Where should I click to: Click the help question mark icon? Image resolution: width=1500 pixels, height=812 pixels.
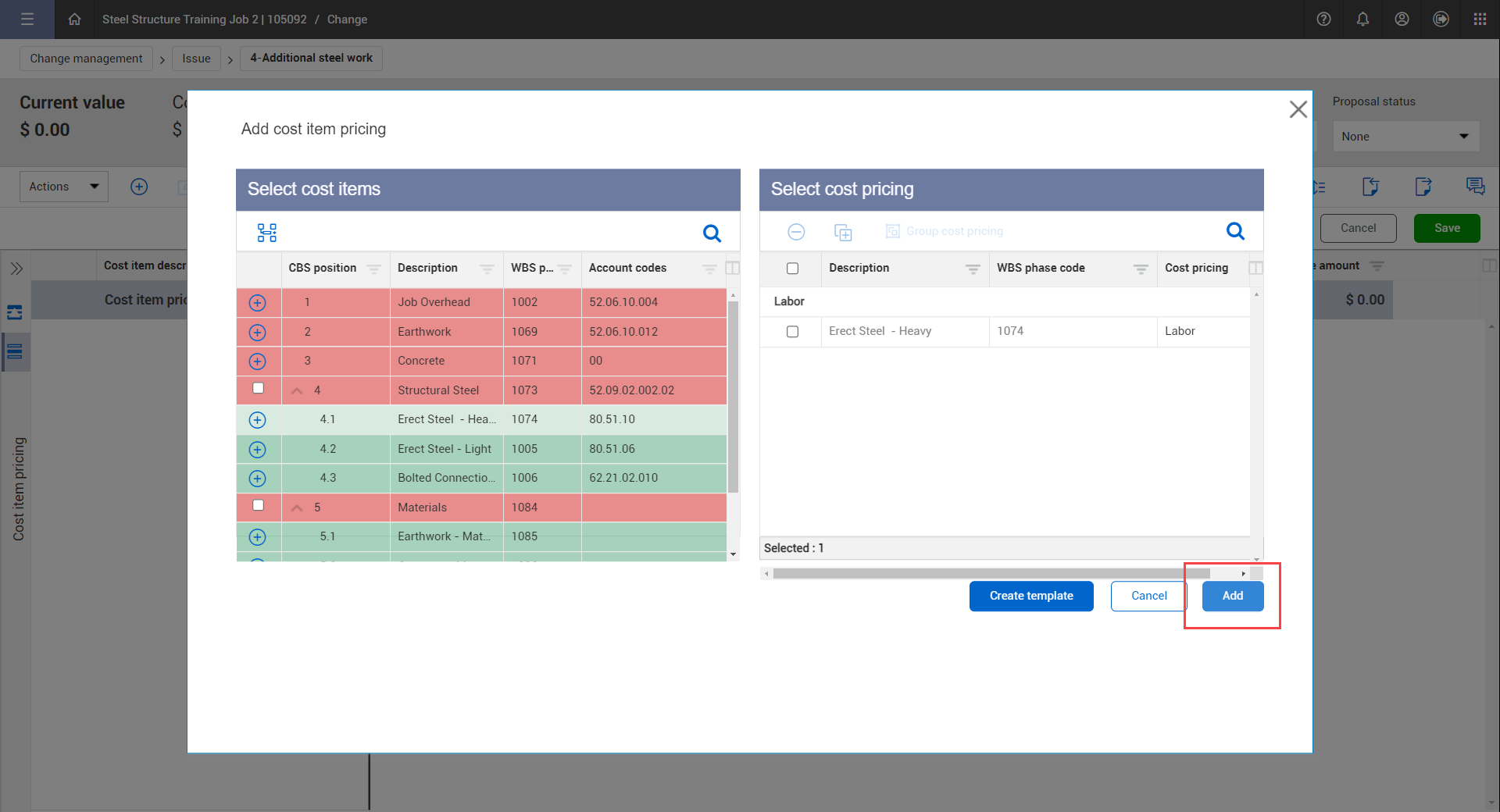click(x=1323, y=20)
